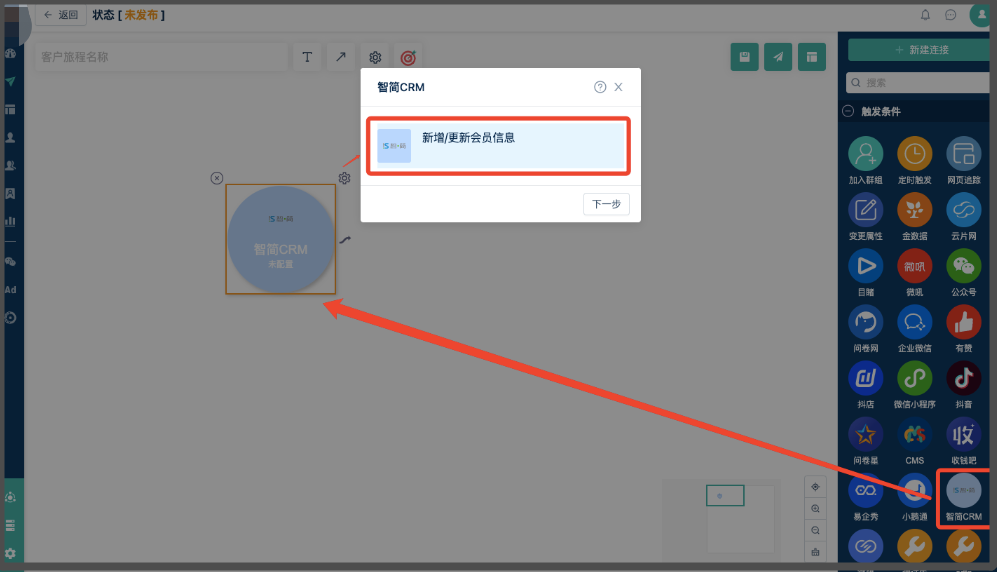Image resolution: width=997 pixels, height=572 pixels.
Task: Save the journey with the floppy-disk button
Action: (x=745, y=57)
